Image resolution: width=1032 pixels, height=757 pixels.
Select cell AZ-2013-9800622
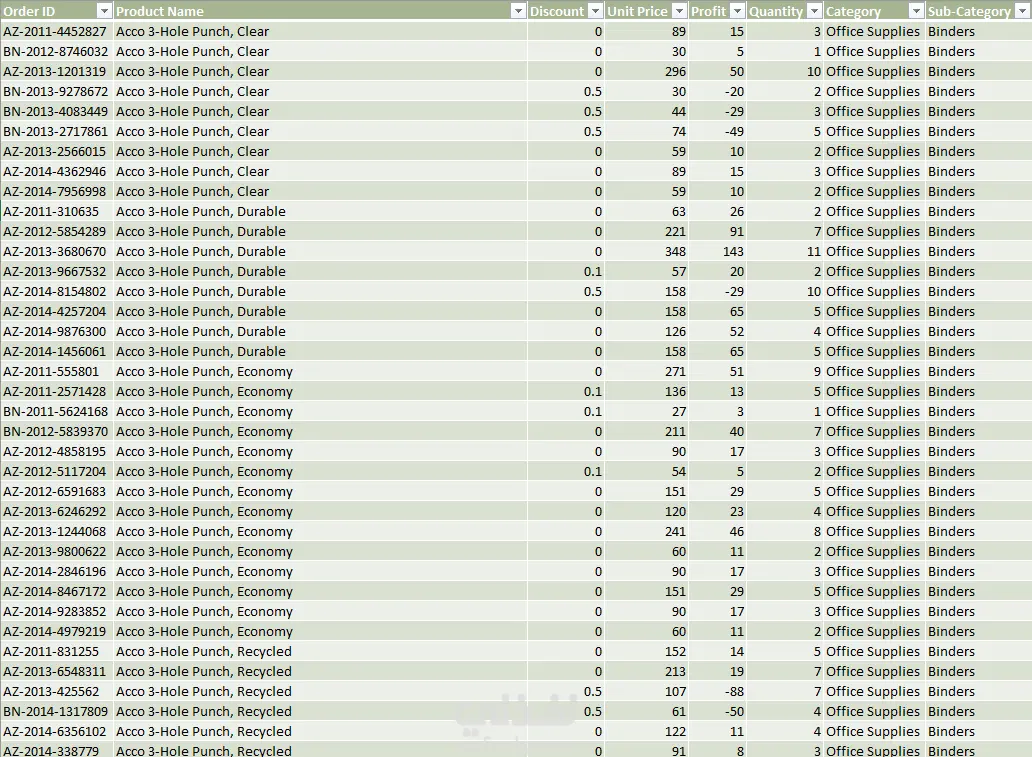click(x=55, y=552)
